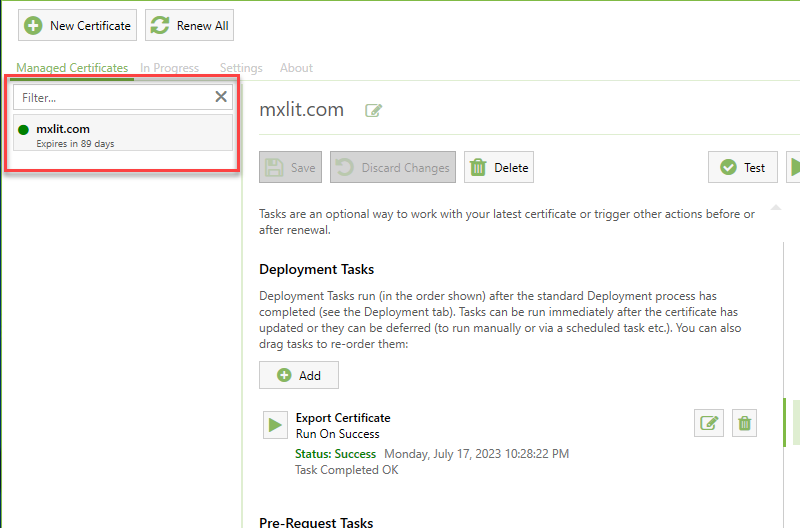Switch to the Managed Certificates tab
The image size is (800, 528).
coord(72,68)
